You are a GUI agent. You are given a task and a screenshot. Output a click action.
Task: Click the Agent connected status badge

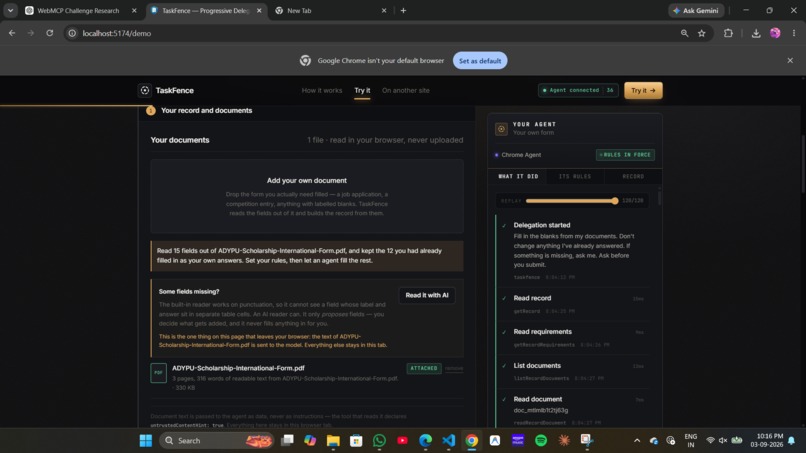click(x=578, y=90)
